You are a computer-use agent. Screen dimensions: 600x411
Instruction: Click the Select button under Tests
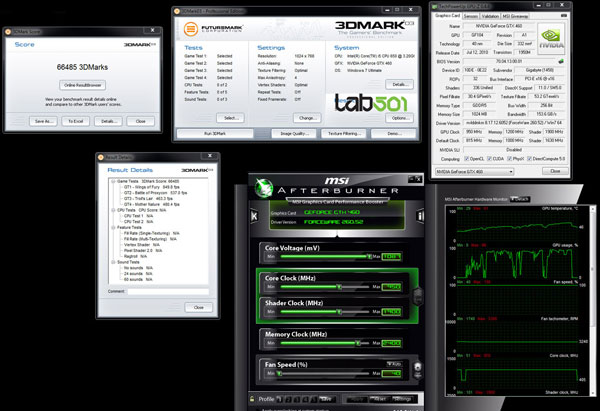230,118
